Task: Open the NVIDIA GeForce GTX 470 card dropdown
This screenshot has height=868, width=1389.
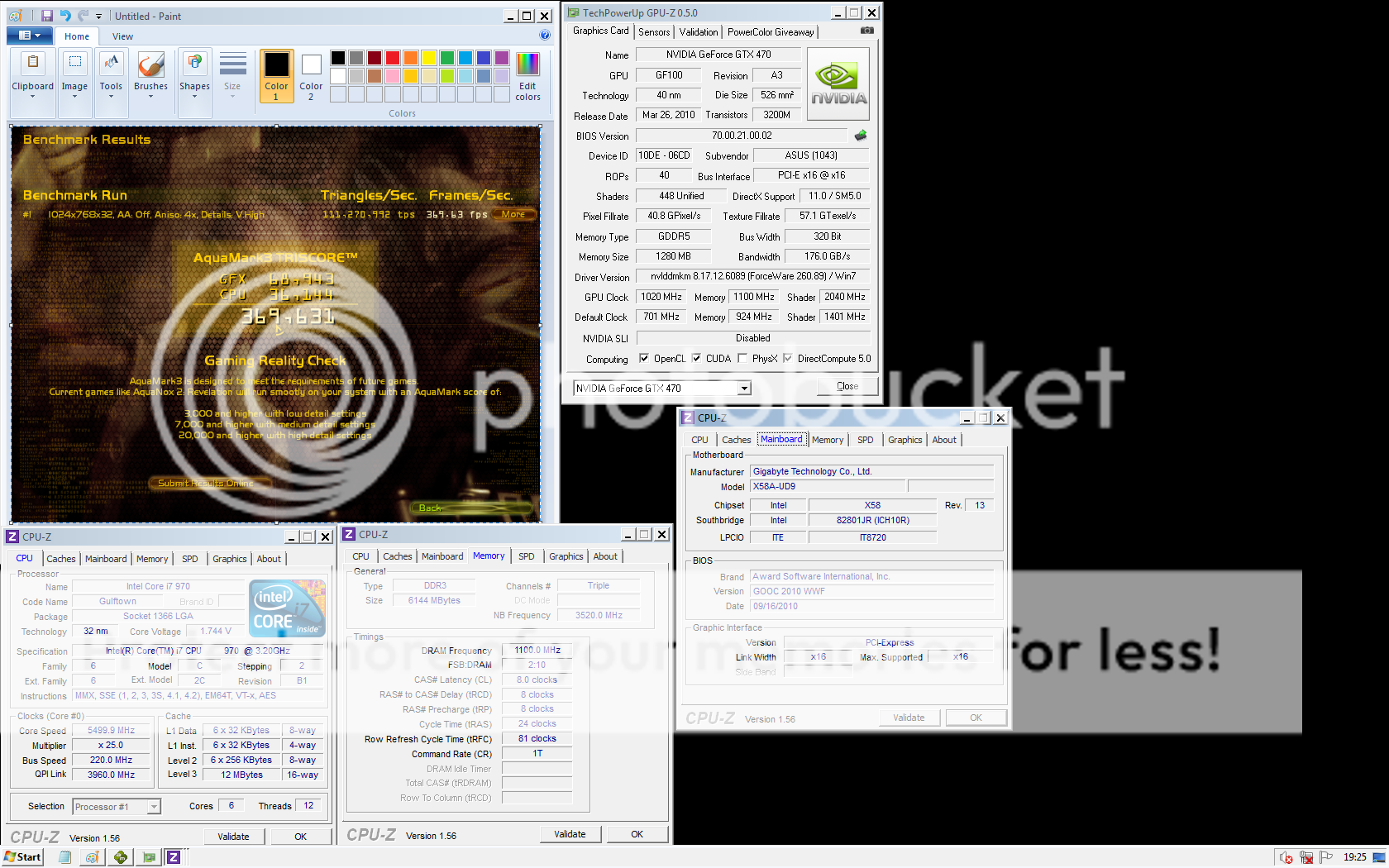Action: [x=744, y=389]
